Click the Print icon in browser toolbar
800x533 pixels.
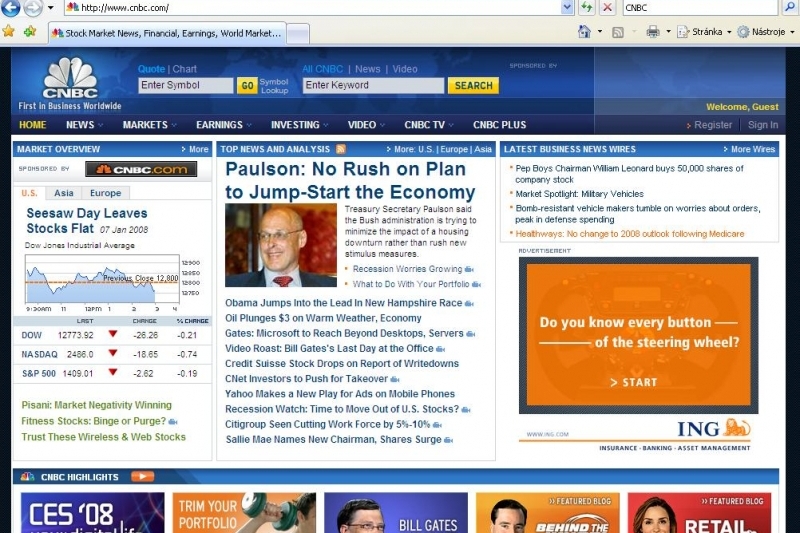[653, 32]
